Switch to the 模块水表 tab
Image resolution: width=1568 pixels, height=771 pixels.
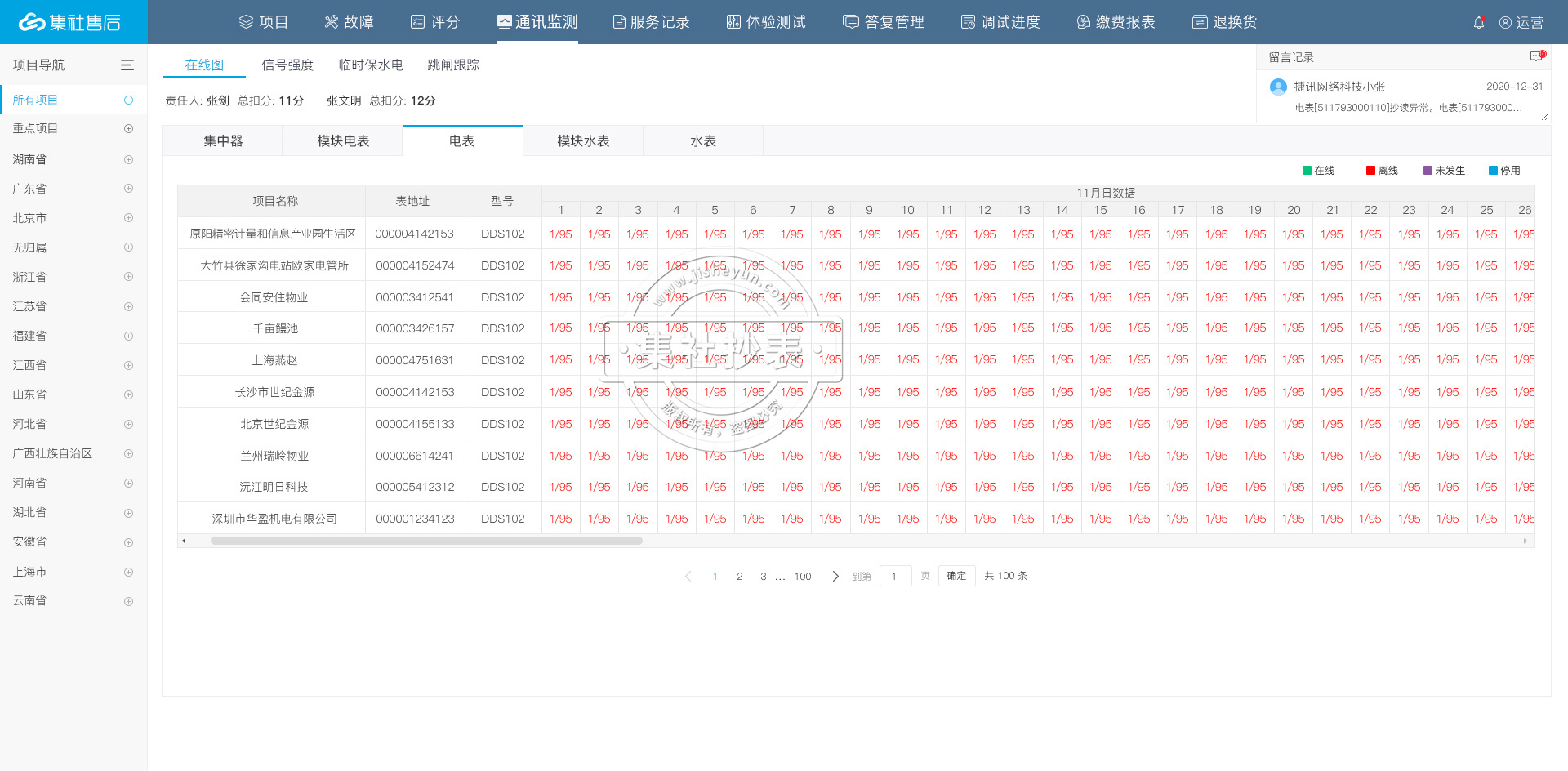(582, 140)
